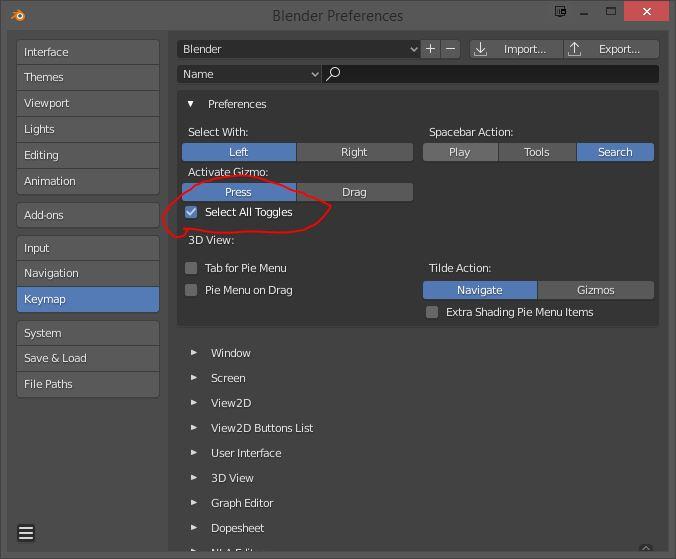The image size is (676, 559).
Task: Open the System preferences tab
Action: [x=88, y=333]
